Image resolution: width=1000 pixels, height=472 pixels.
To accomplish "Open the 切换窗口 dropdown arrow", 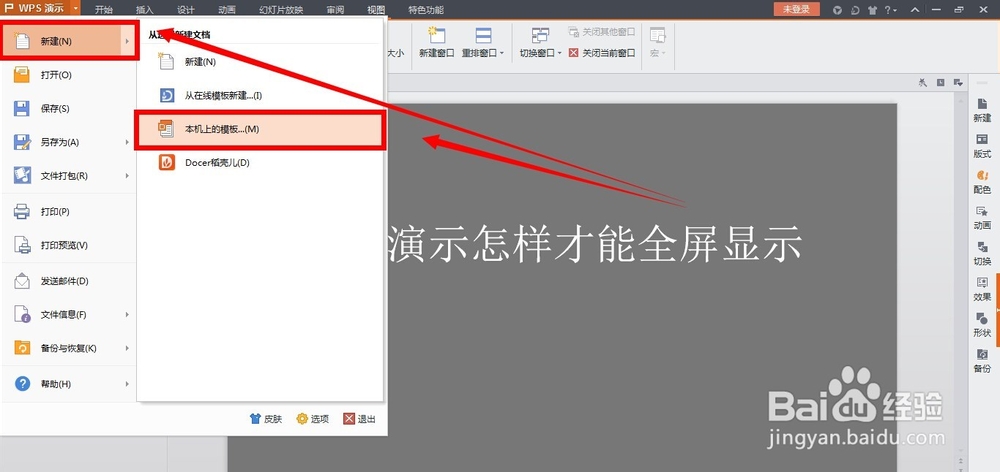I will click(x=559, y=53).
